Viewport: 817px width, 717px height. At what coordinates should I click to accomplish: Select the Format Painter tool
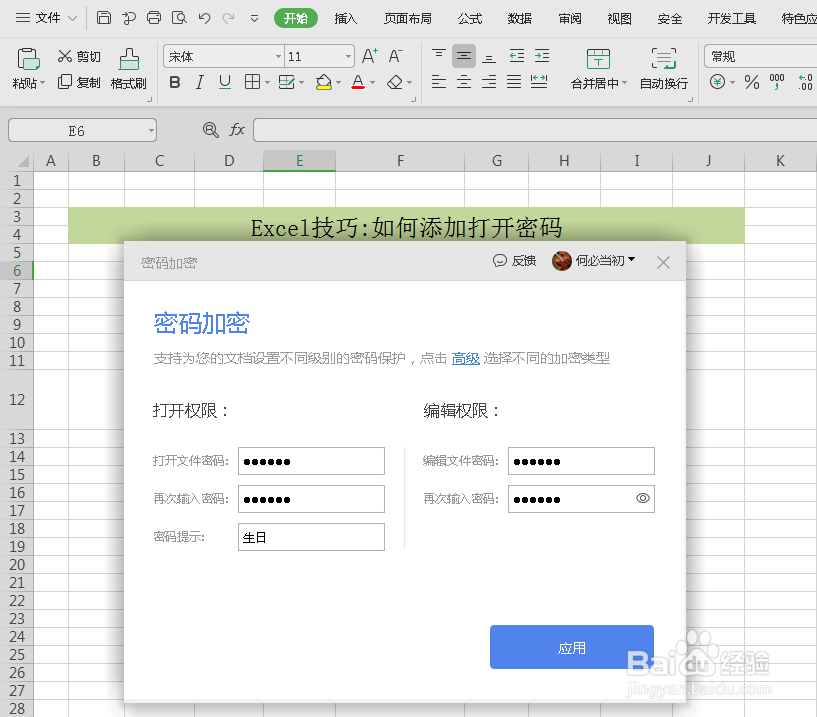pos(127,70)
